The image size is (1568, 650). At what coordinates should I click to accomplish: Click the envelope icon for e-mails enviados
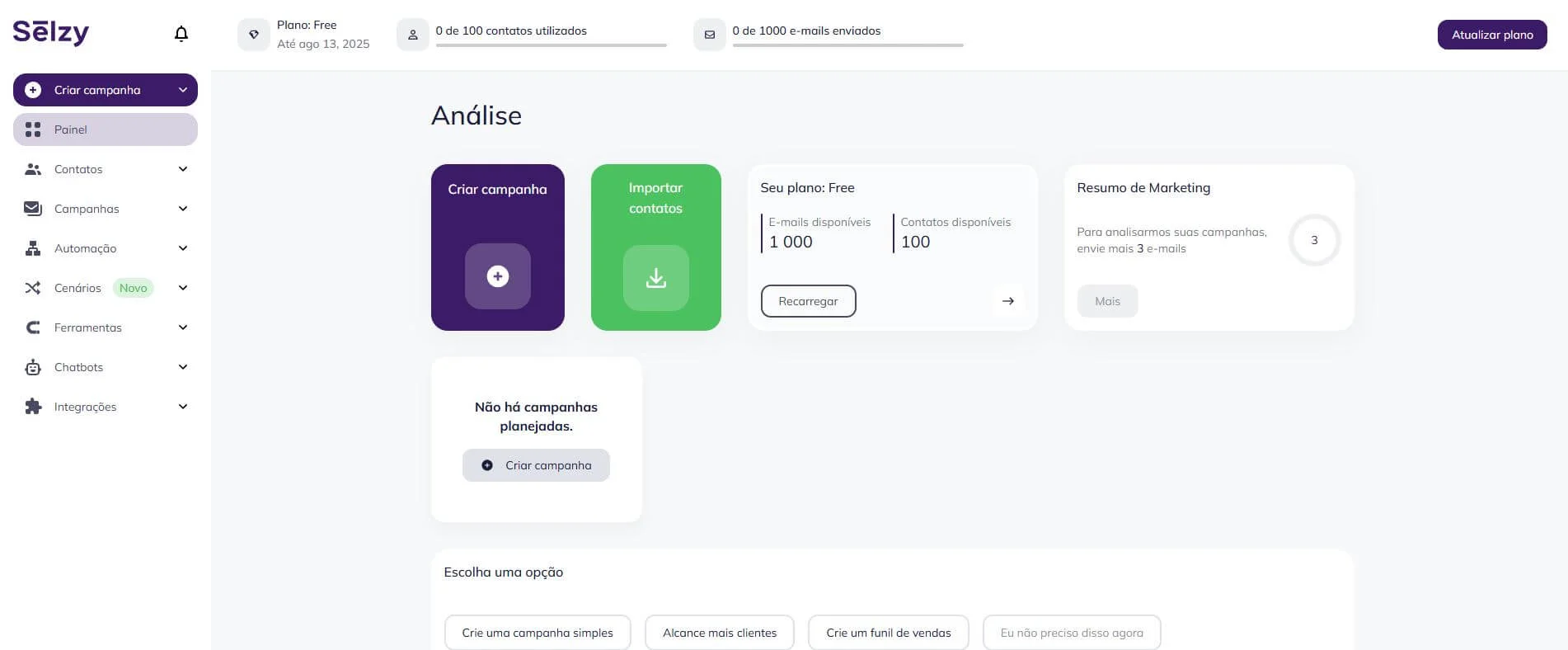click(x=710, y=35)
